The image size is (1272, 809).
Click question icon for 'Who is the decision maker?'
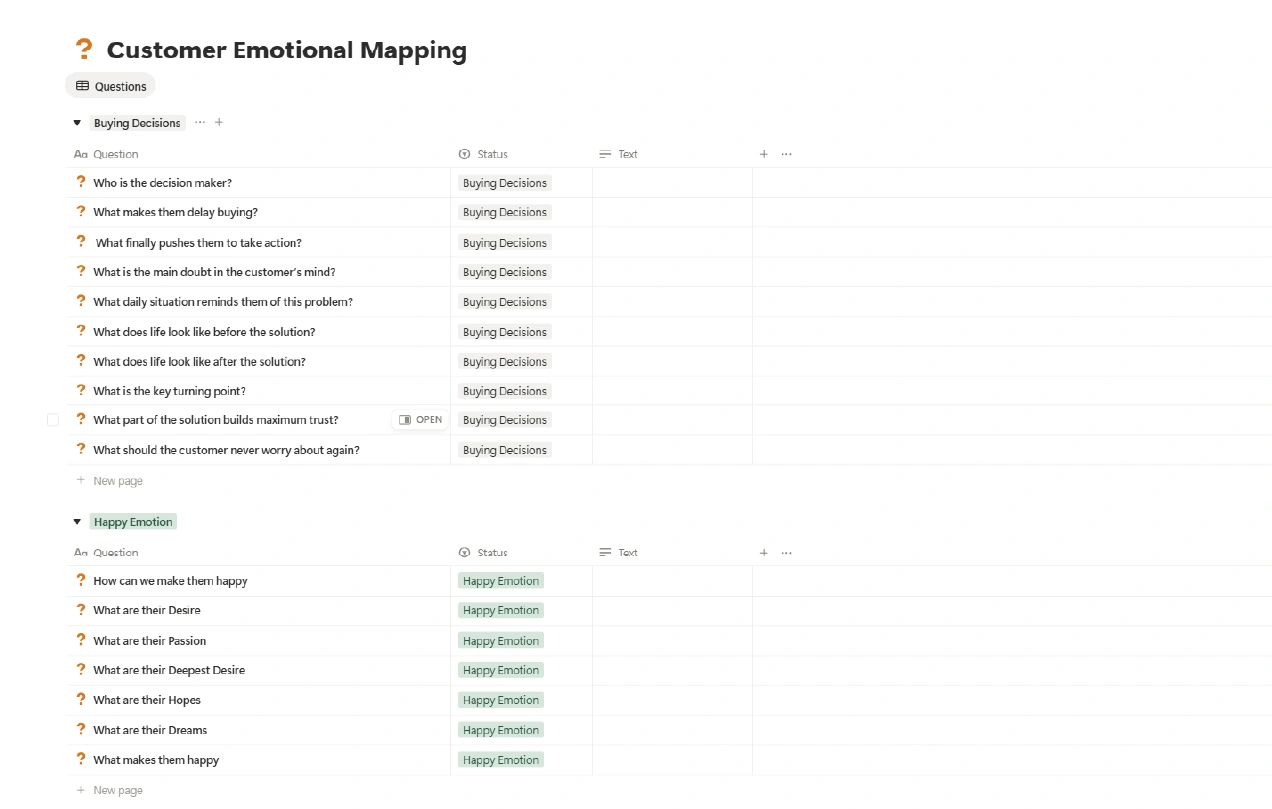pos(81,182)
